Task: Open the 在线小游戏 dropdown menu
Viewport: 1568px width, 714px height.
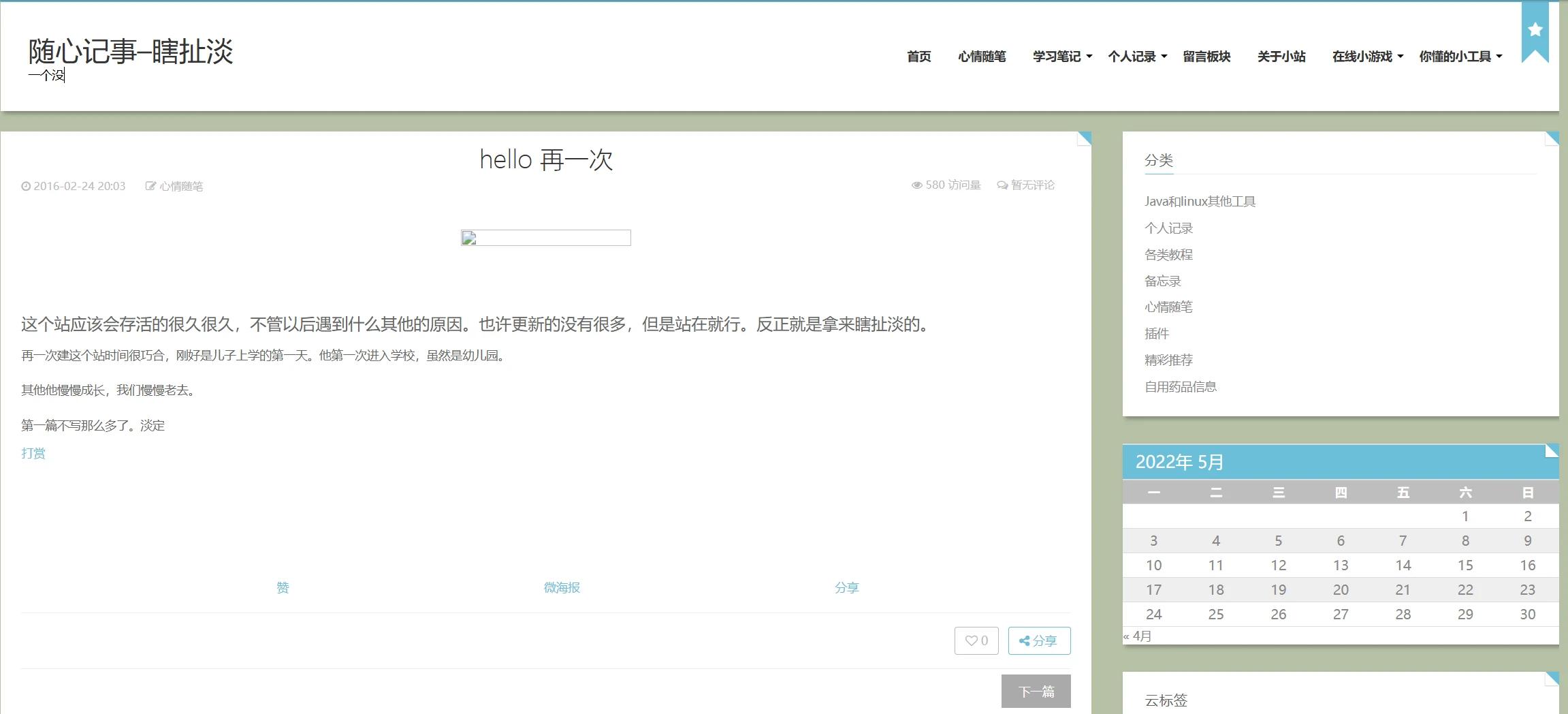Action: tap(1367, 57)
